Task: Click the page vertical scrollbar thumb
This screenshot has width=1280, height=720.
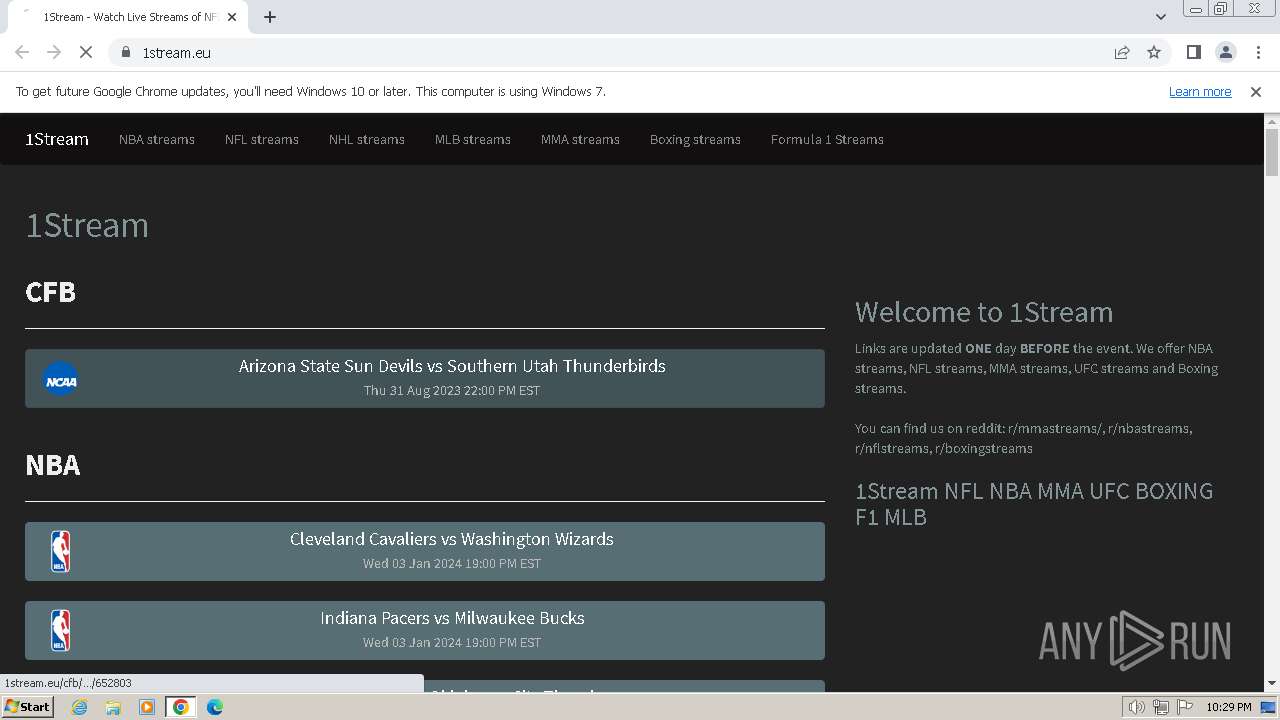Action: pos(1272,152)
